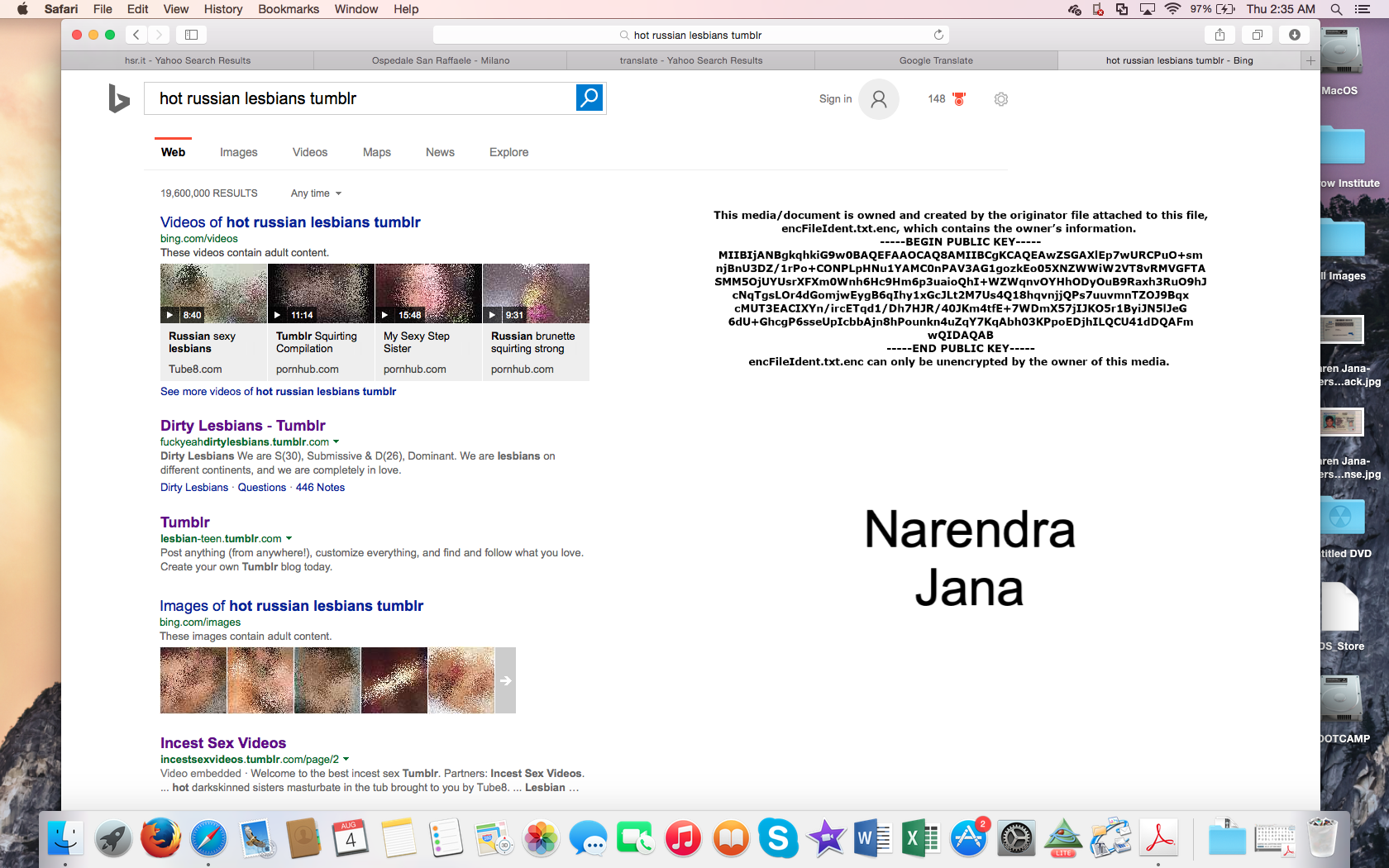Viewport: 1389px width, 868px height.
Task: Open the Safari Share menu
Action: (1220, 35)
